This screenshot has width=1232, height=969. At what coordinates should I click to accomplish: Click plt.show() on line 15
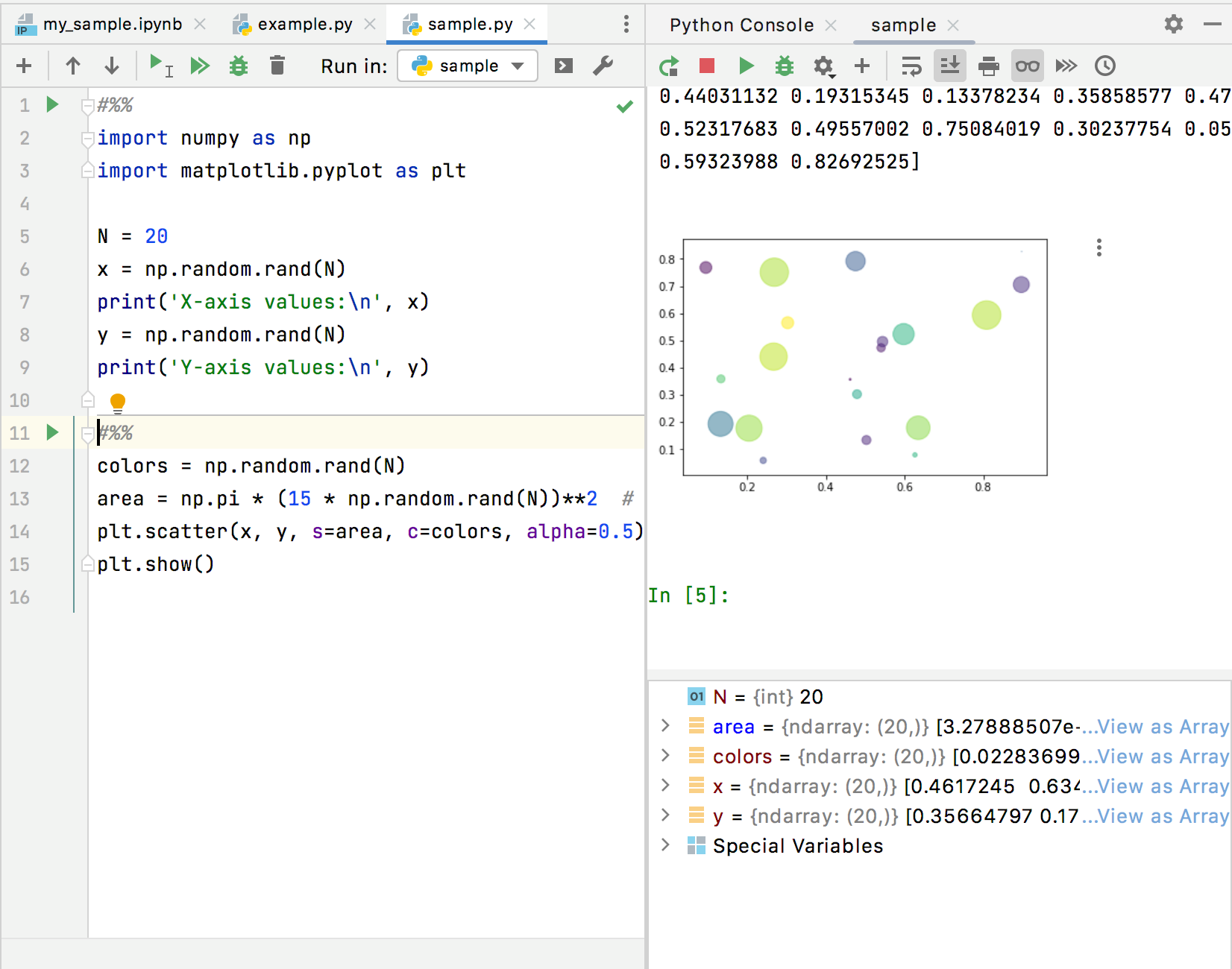(155, 564)
